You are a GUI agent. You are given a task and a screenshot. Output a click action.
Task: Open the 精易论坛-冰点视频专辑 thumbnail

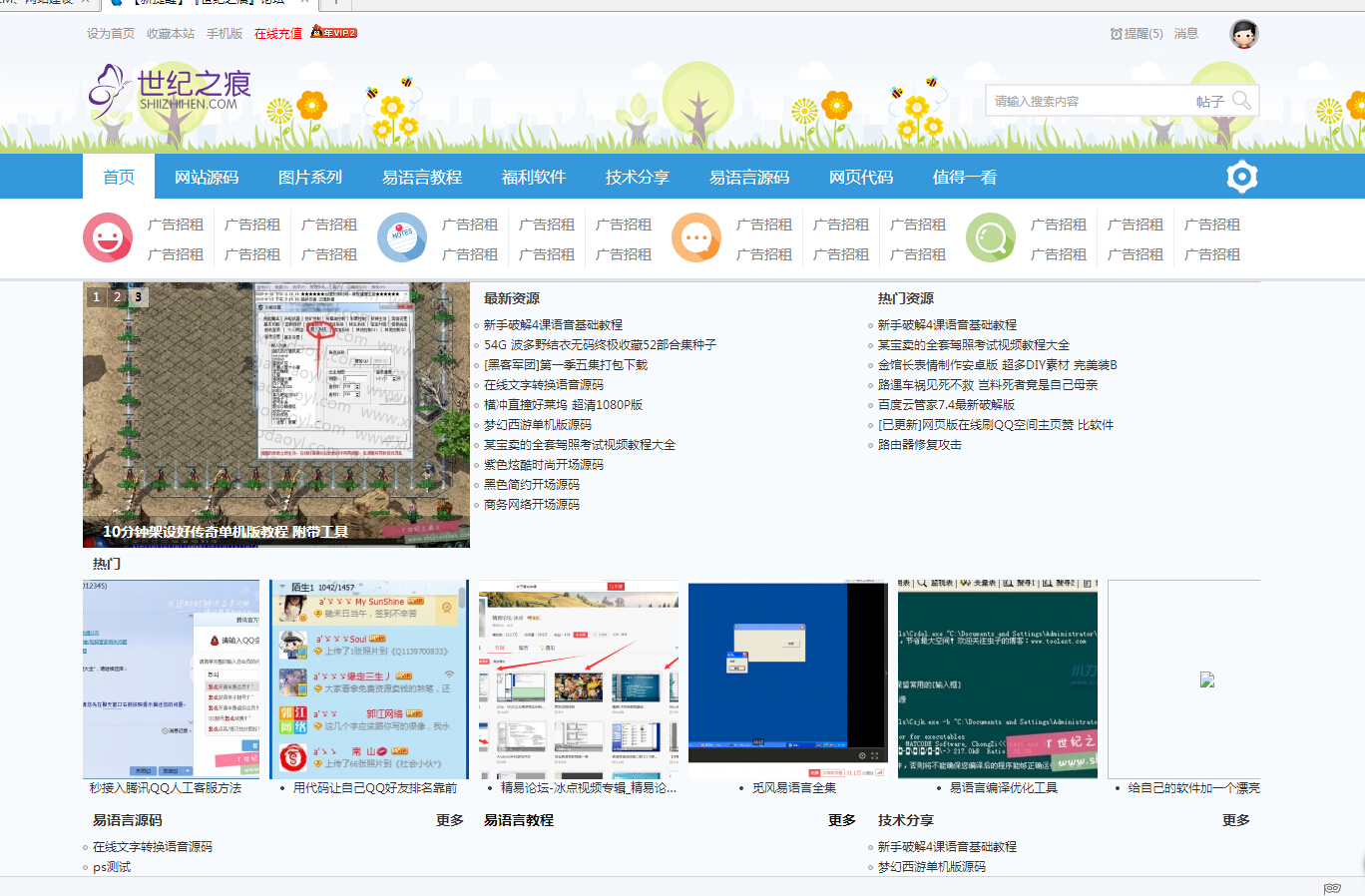coord(579,679)
